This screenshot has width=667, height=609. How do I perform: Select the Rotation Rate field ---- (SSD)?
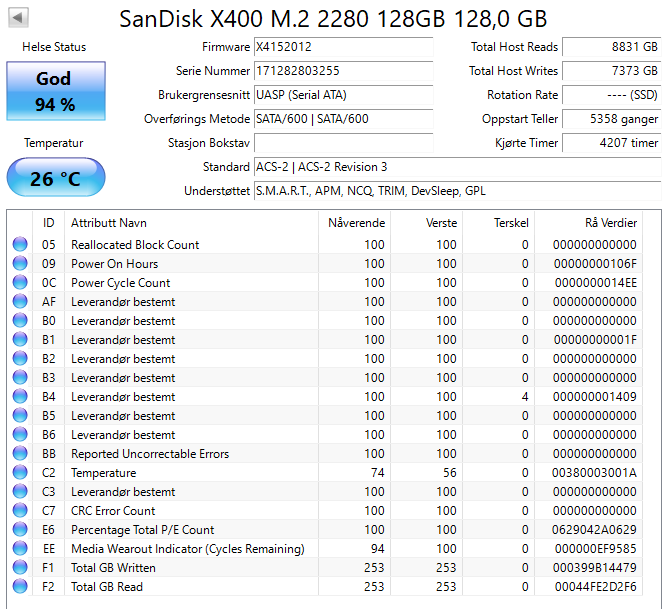(611, 95)
